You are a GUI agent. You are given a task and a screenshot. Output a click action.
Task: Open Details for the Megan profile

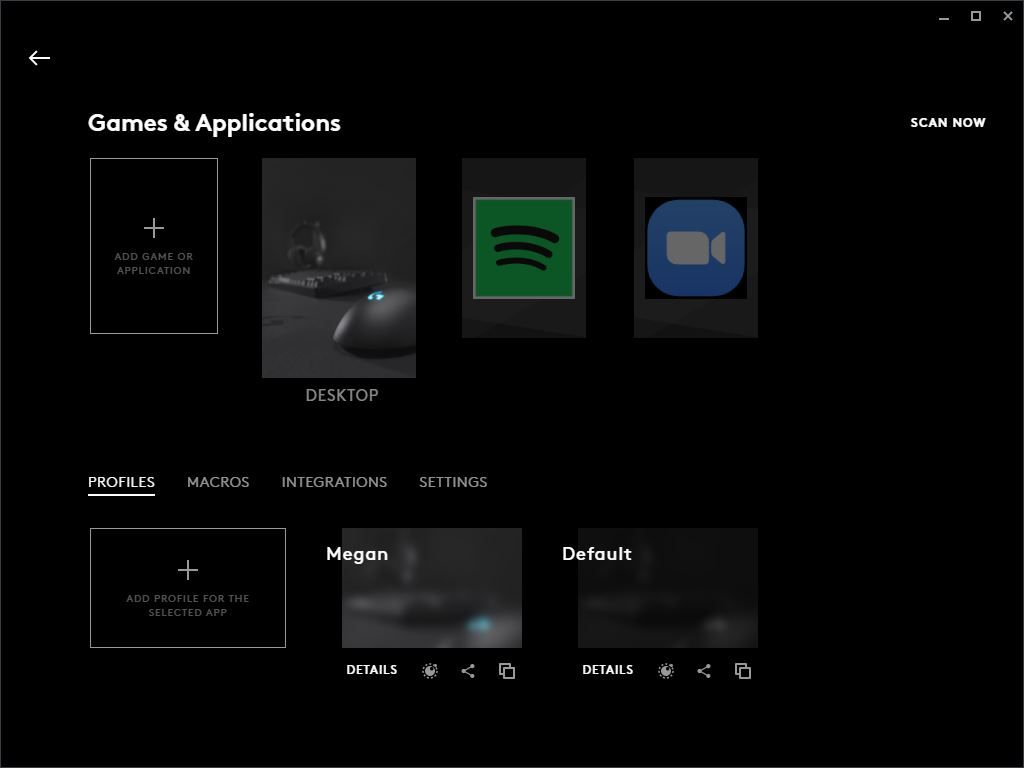pyautogui.click(x=372, y=670)
